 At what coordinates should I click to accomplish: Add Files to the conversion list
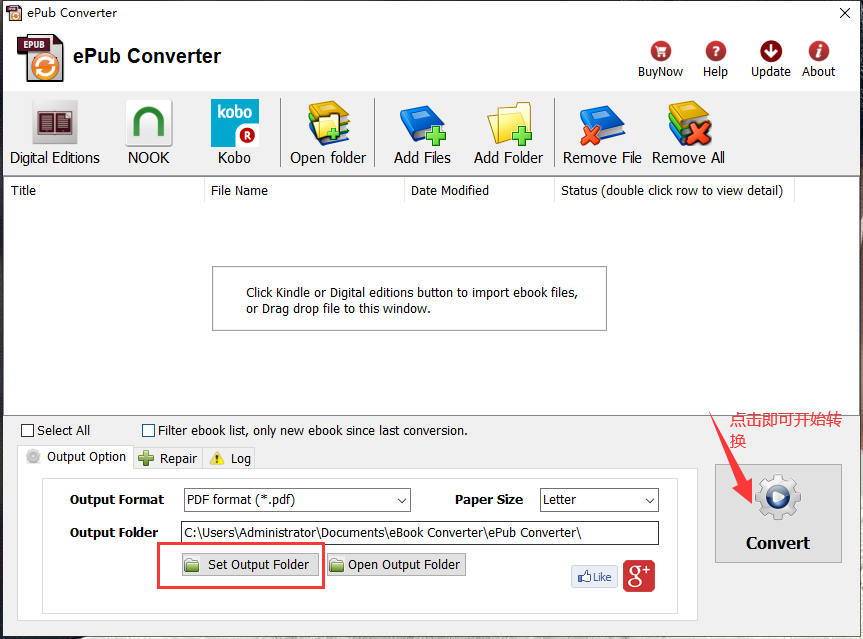422,132
